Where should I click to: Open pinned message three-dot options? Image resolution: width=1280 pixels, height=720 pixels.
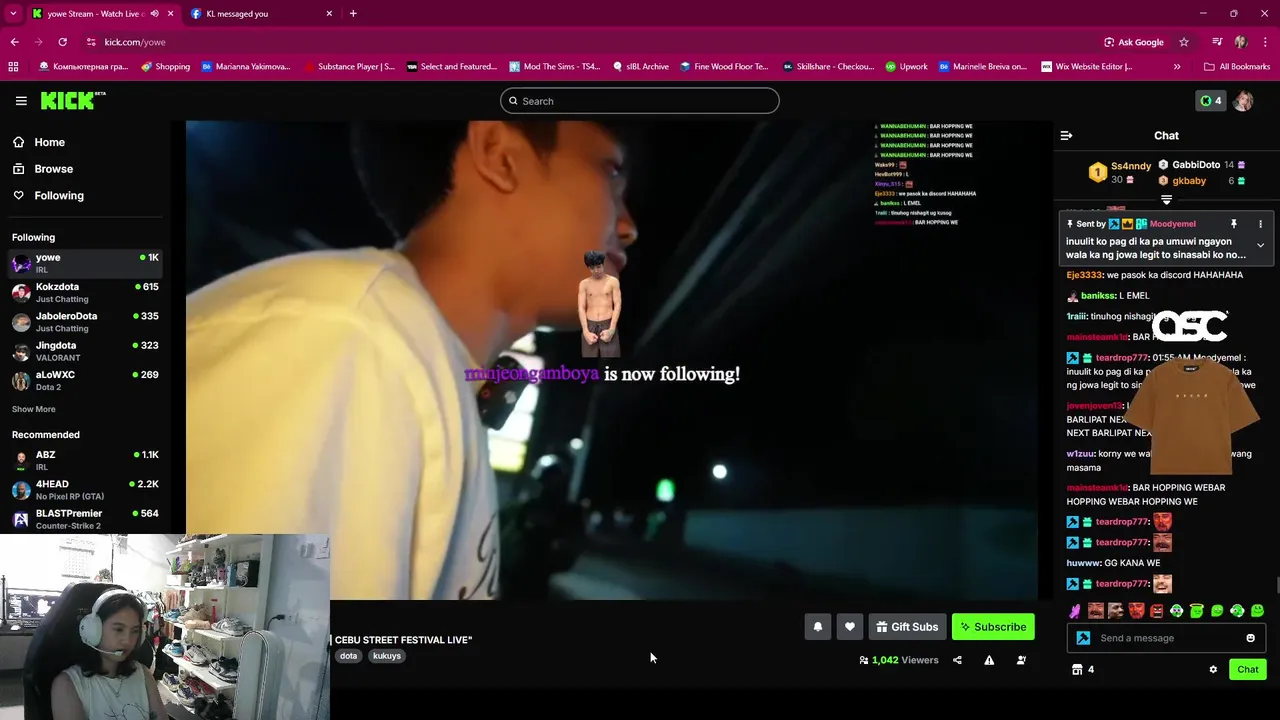(x=1260, y=224)
